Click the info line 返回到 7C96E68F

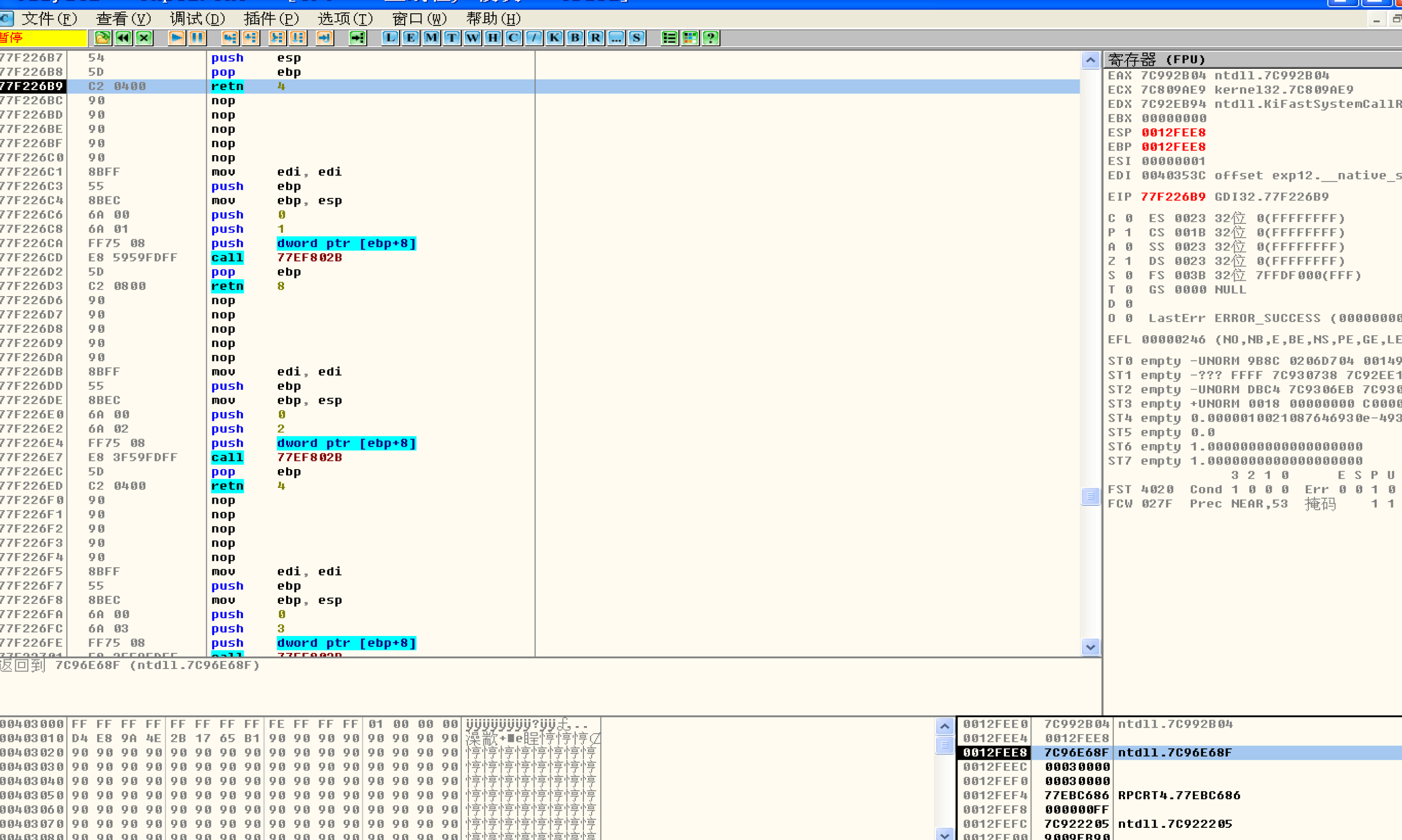[130, 665]
